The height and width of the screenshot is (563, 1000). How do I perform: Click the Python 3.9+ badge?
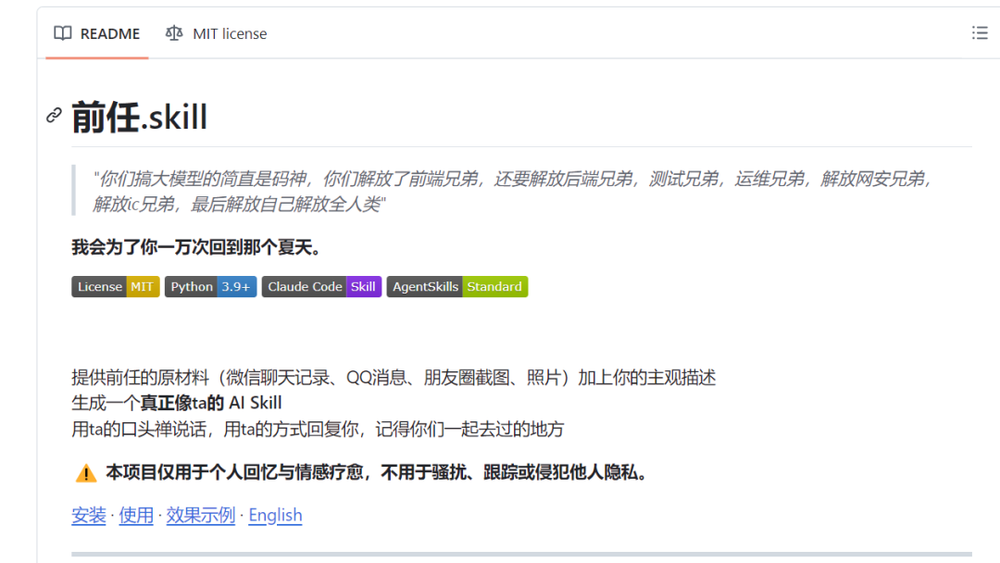click(x=210, y=287)
